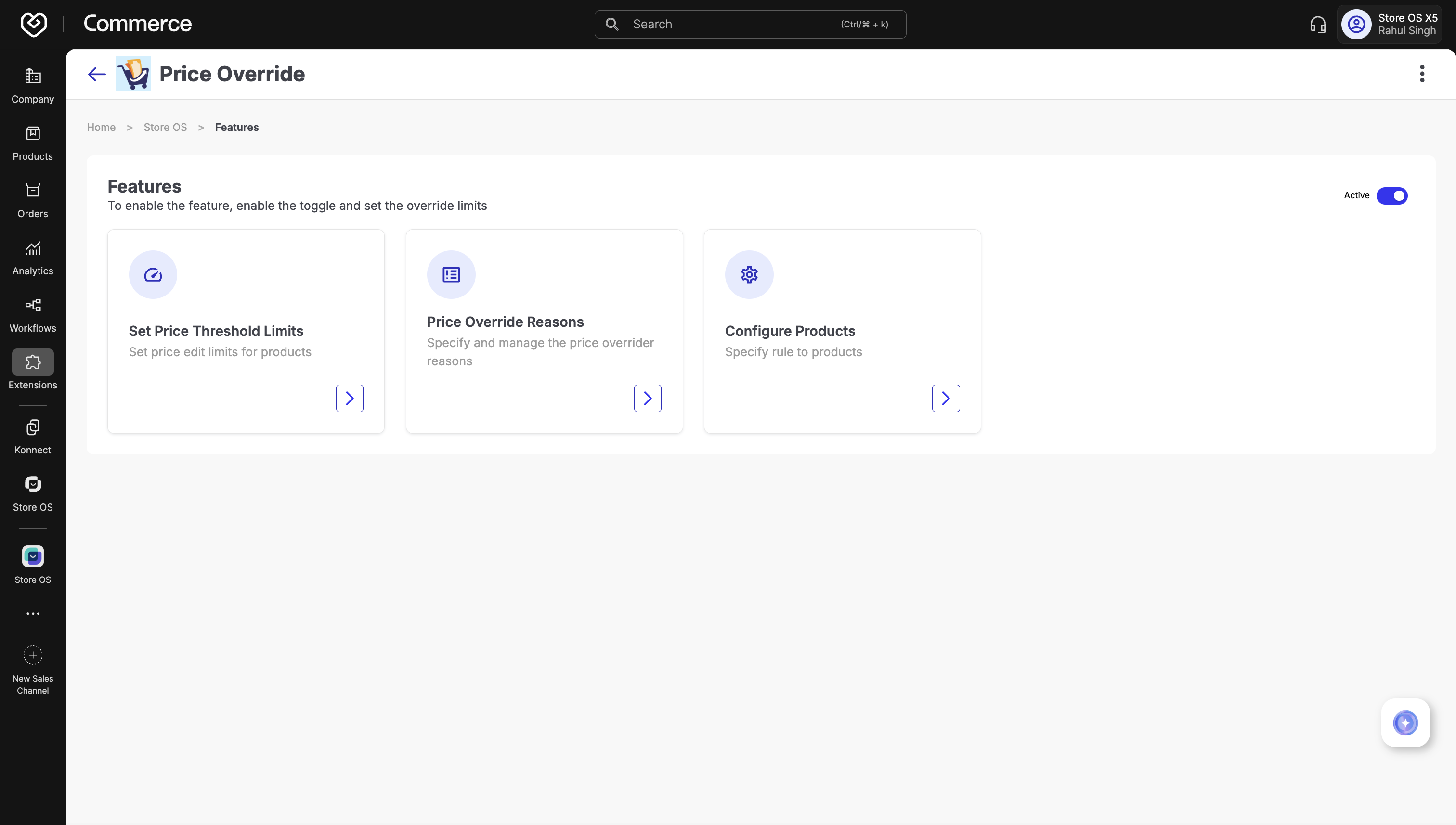Open Set Price Threshold Limits with arrow
The width and height of the screenshot is (1456, 825).
click(x=350, y=399)
